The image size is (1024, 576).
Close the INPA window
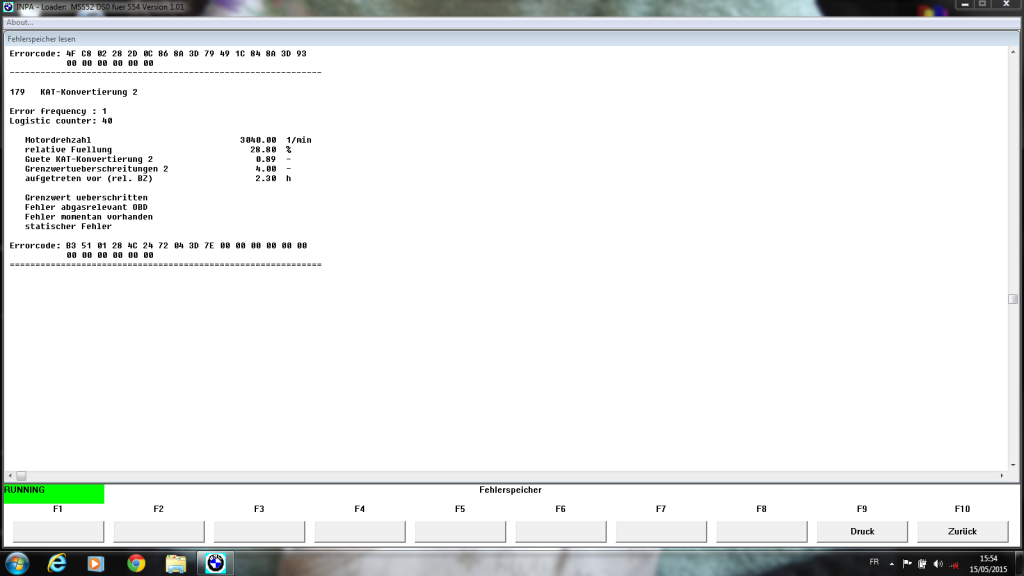point(1006,5)
